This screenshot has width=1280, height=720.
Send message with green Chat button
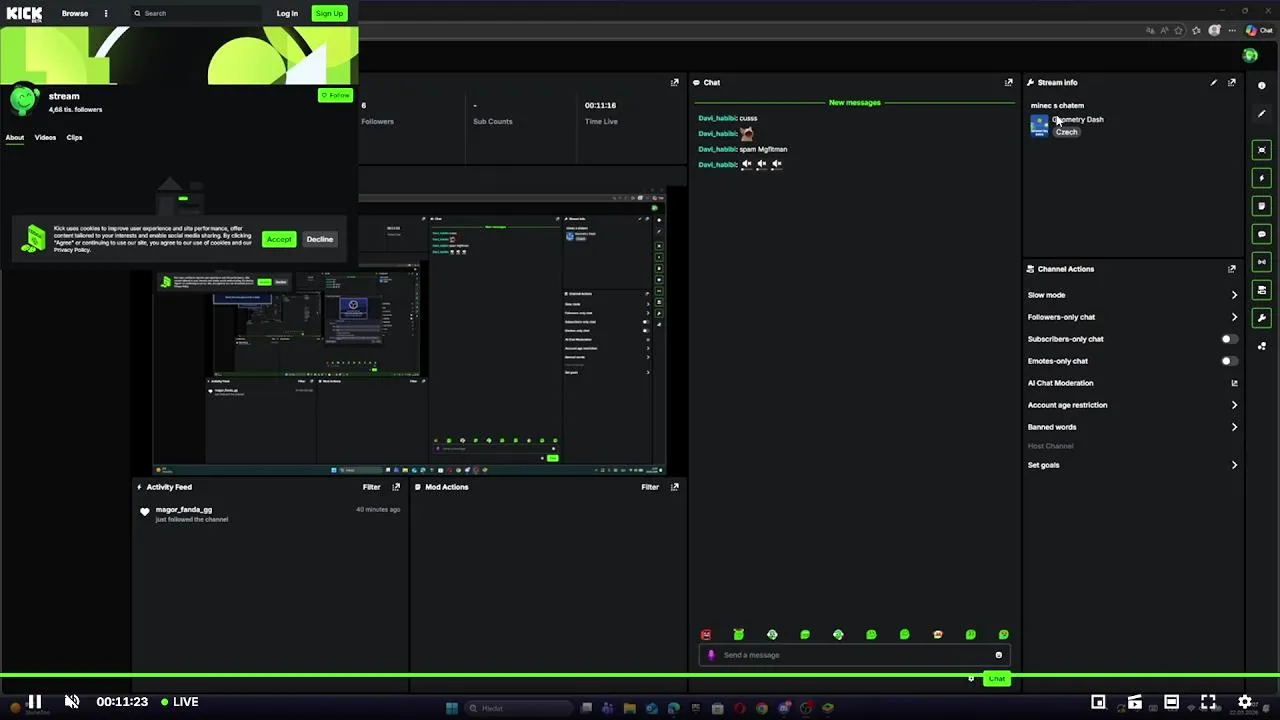click(996, 679)
